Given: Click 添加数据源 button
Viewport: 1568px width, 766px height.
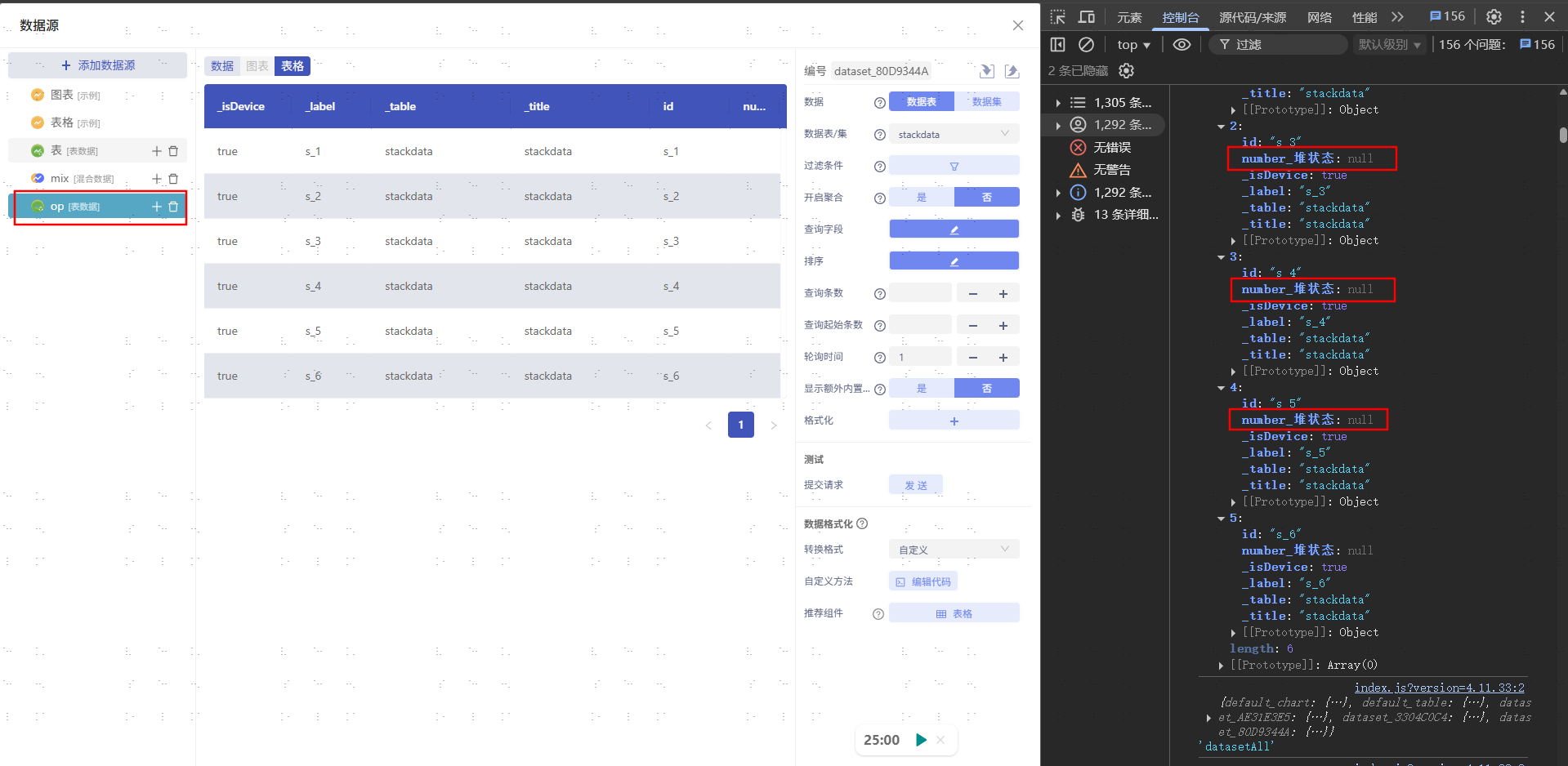Looking at the screenshot, I should point(97,65).
